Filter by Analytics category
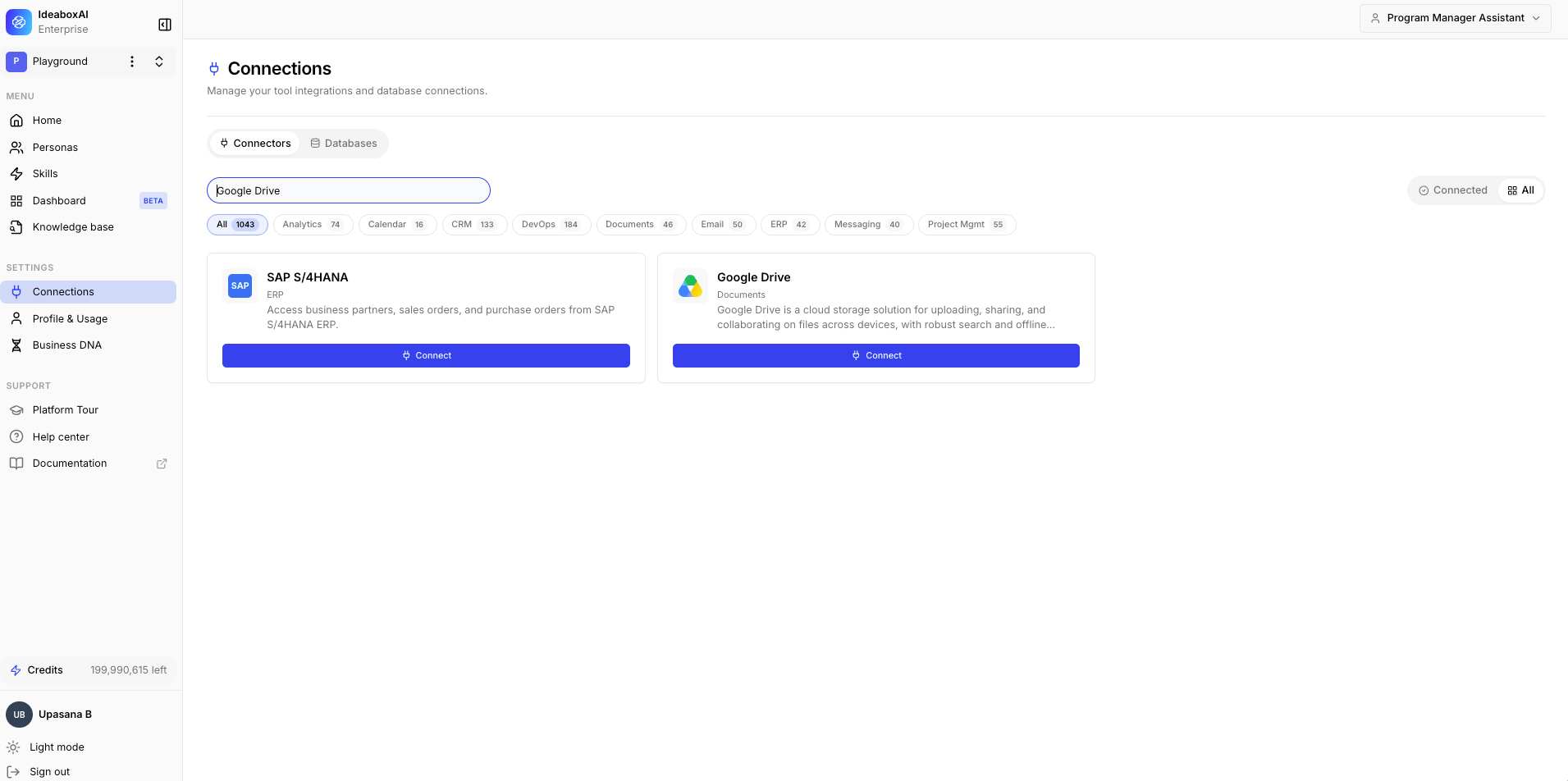 tap(313, 225)
